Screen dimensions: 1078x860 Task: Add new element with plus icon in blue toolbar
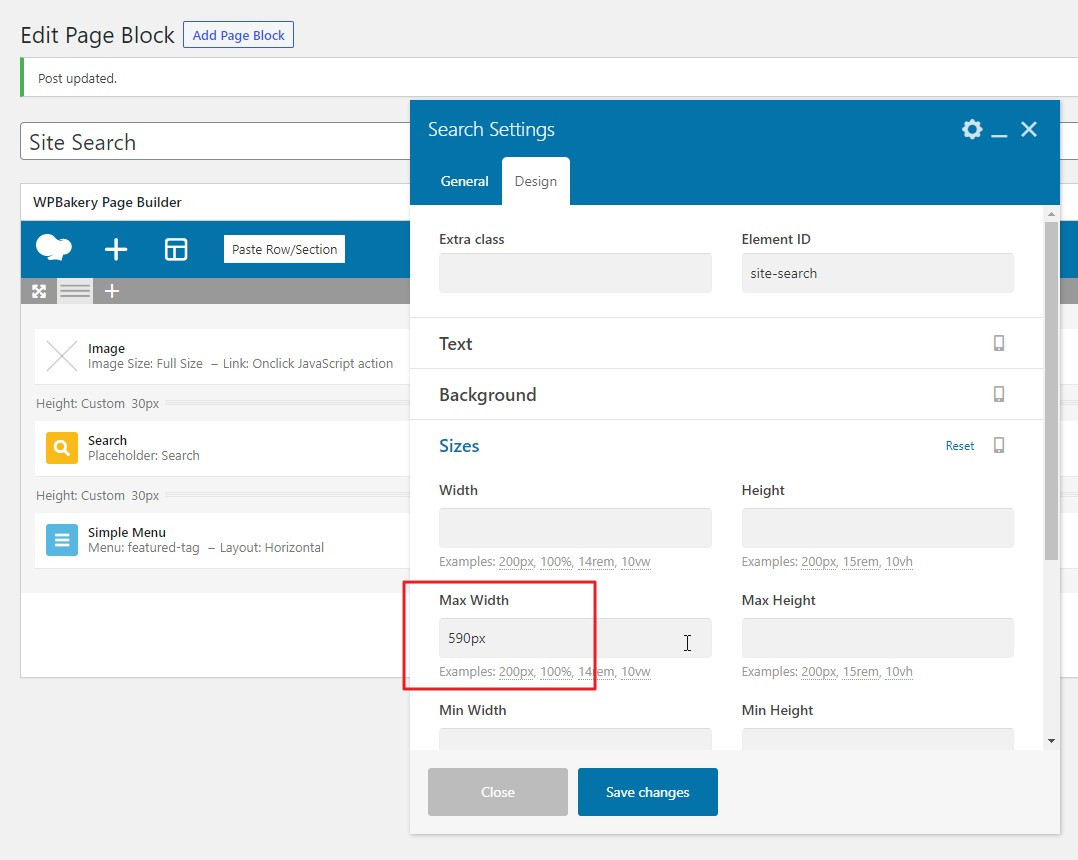coord(116,249)
